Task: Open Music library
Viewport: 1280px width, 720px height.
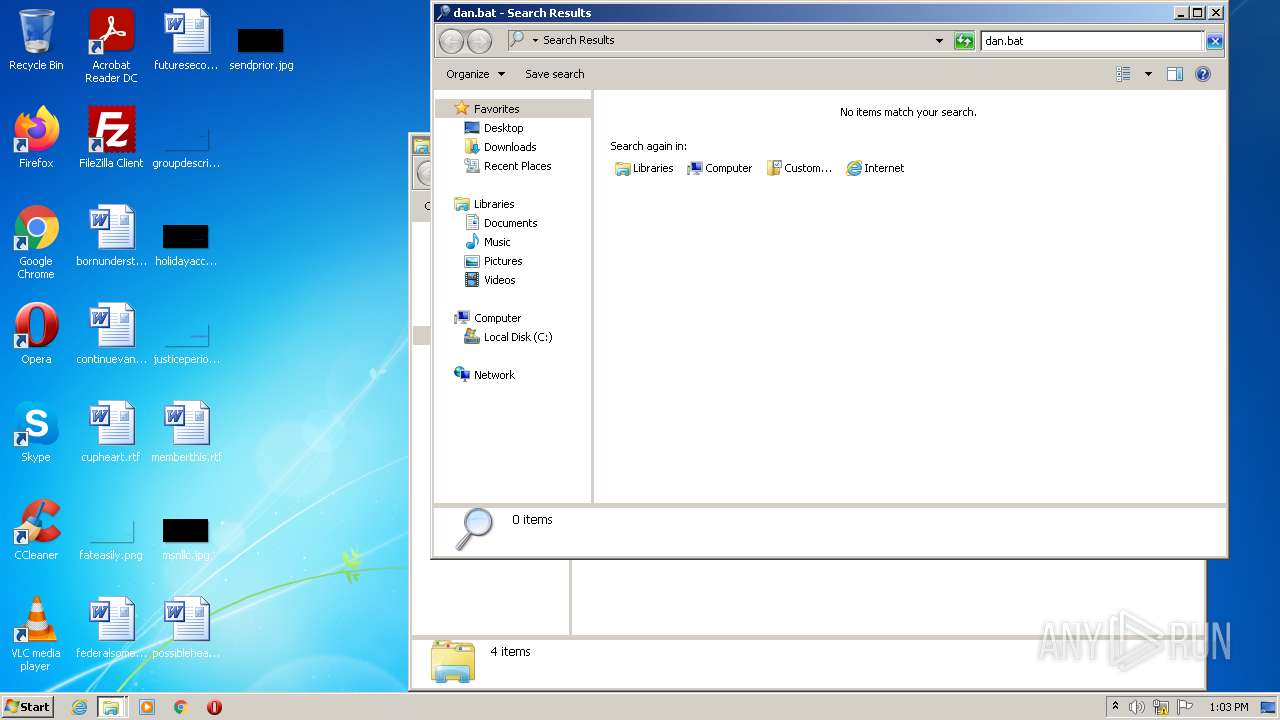Action: coord(488,242)
